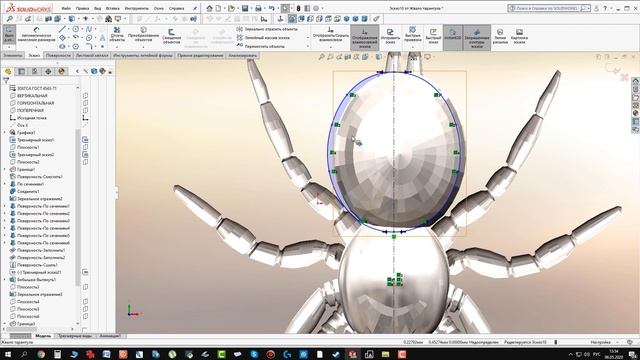Click Zoom to Fit in heads-up toolbar
The height and width of the screenshot is (360, 640).
(322, 57)
